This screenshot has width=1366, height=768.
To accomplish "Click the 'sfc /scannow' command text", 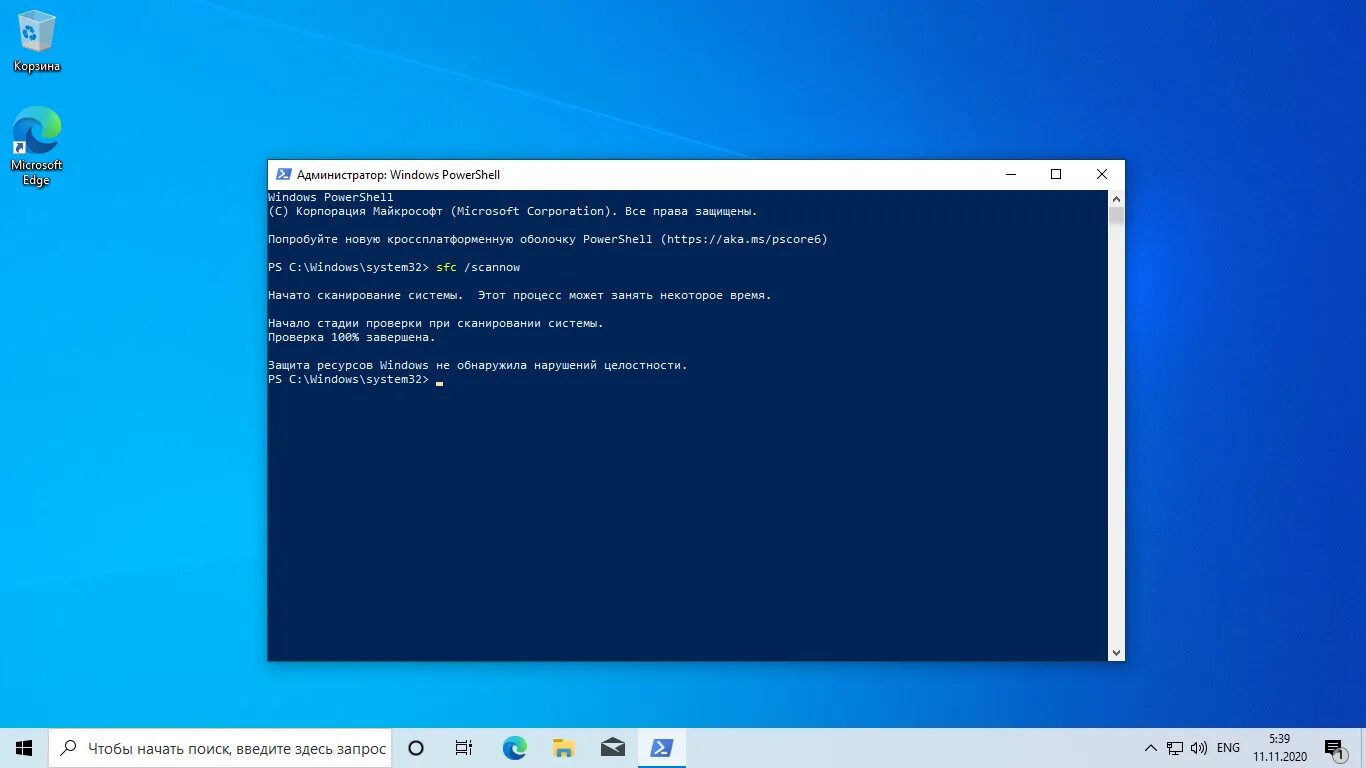I will (478, 268).
